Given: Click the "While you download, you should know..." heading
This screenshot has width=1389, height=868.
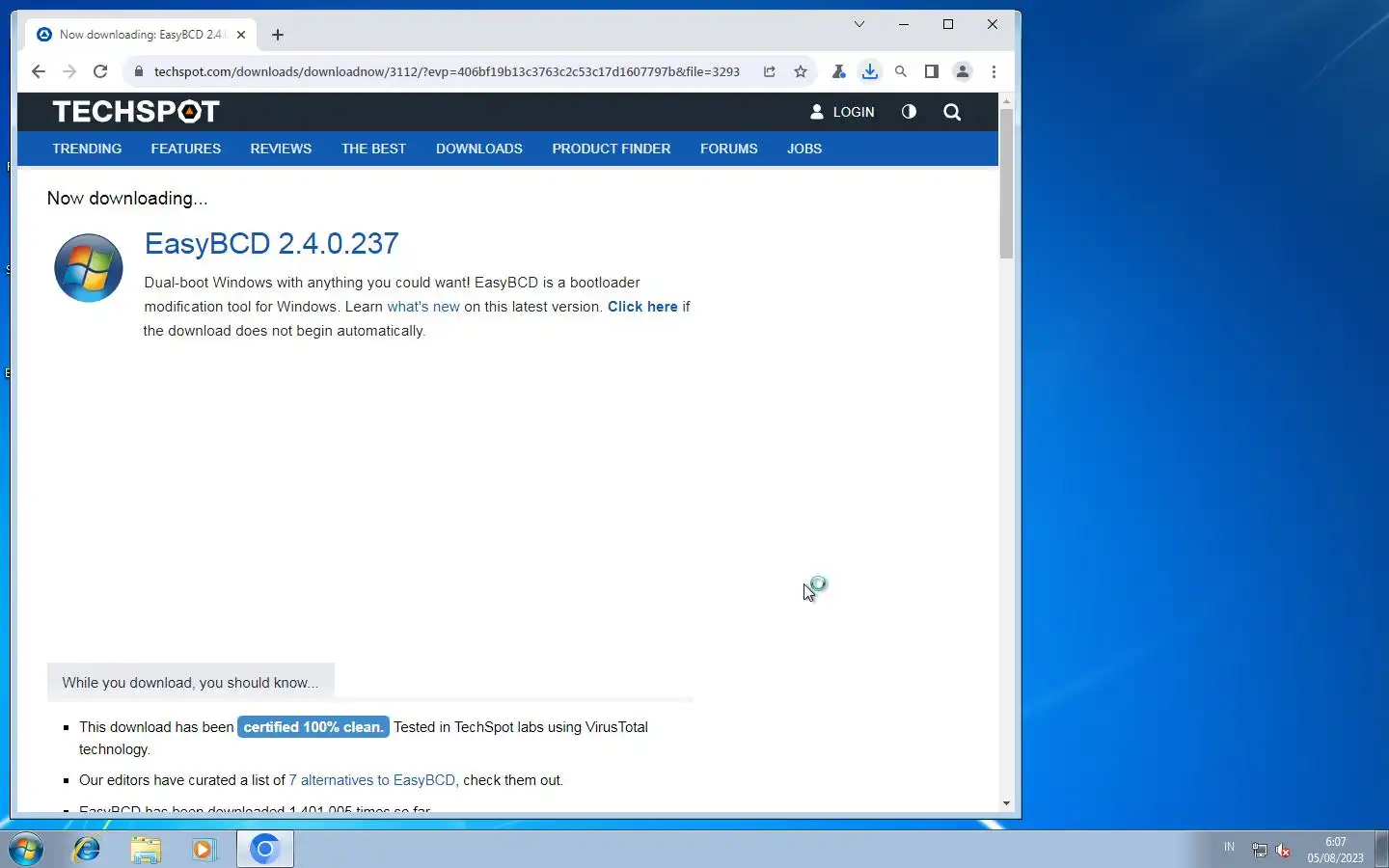Looking at the screenshot, I should tap(190, 683).
